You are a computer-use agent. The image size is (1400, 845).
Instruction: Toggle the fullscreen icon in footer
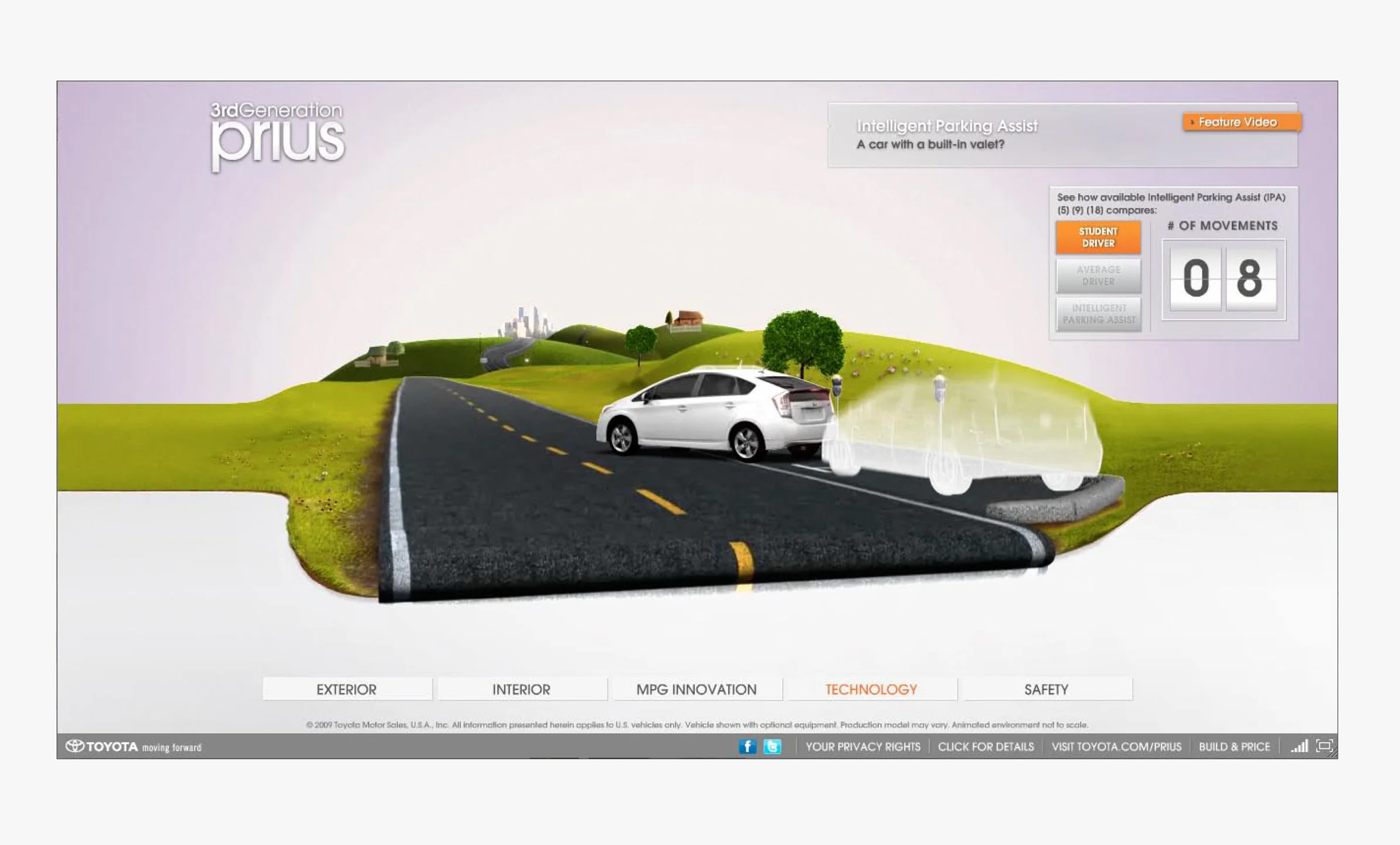tap(1324, 746)
